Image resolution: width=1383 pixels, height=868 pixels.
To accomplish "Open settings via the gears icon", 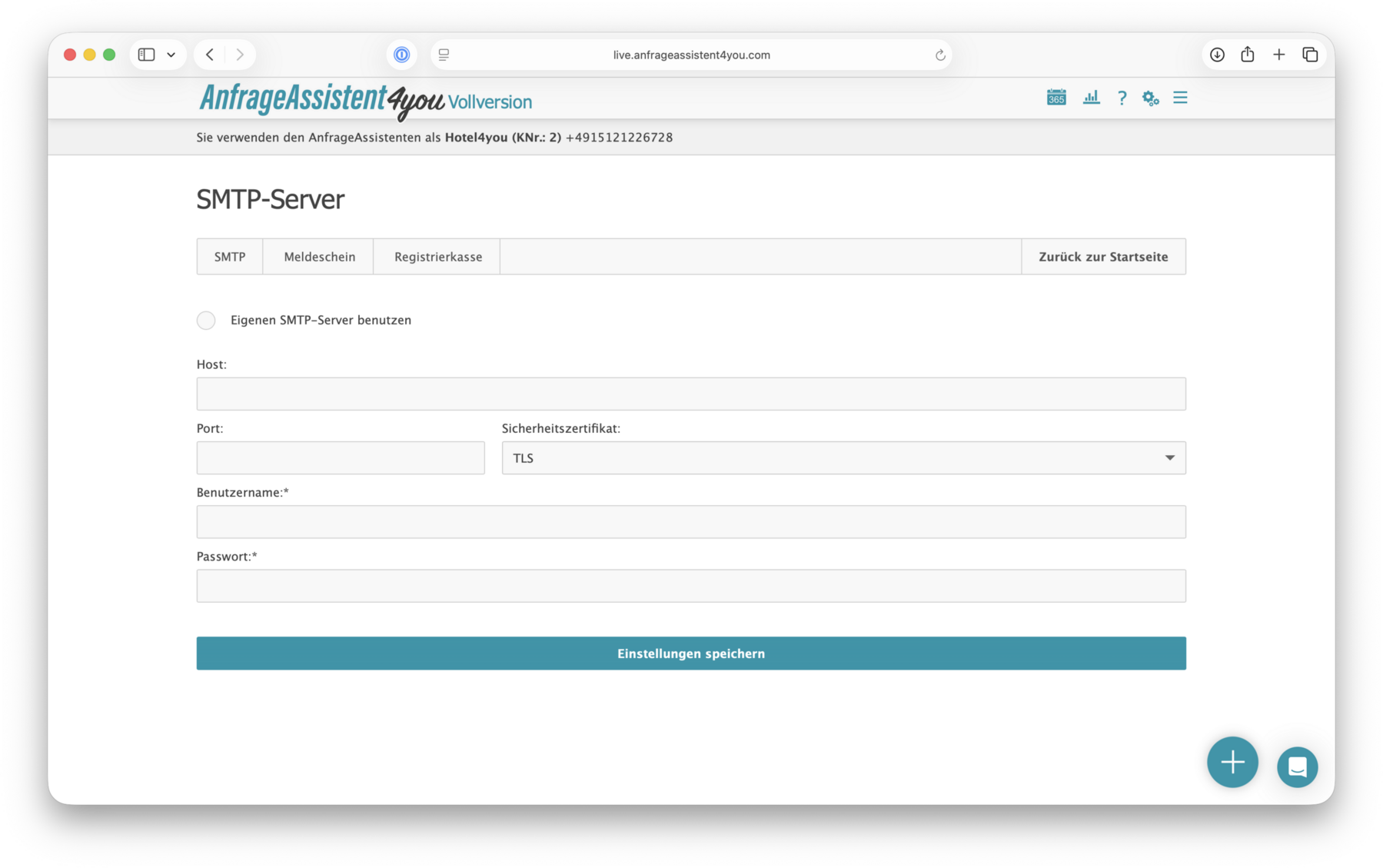I will 1149,98.
